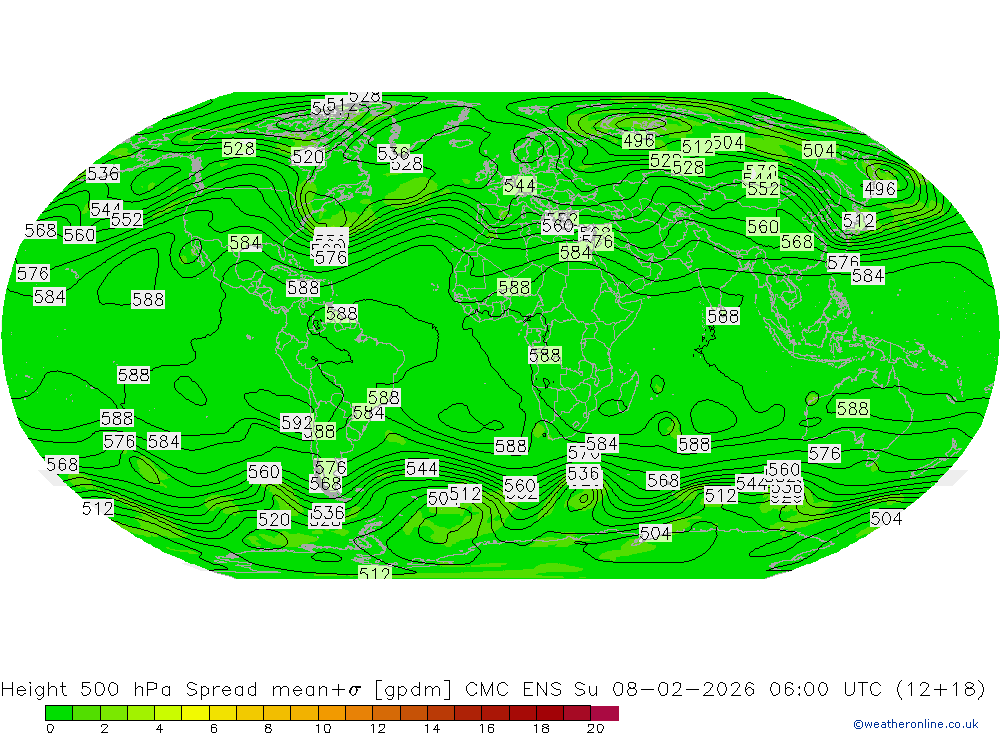Screen dimensions: 1000x733
Task: Select '06:00 UTC' in the caption
Action: click(825, 690)
